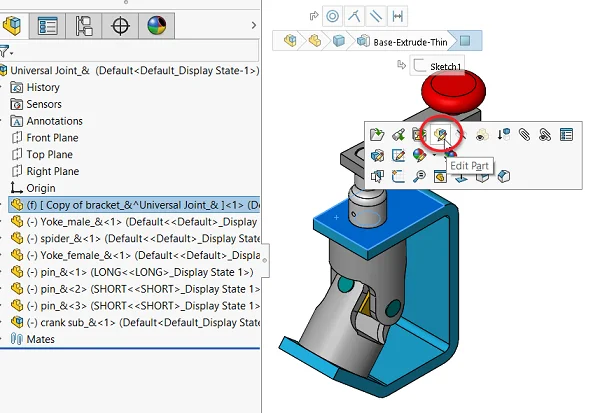
Task: Click the Zoom to Selection magnifier icon
Action: click(x=419, y=177)
